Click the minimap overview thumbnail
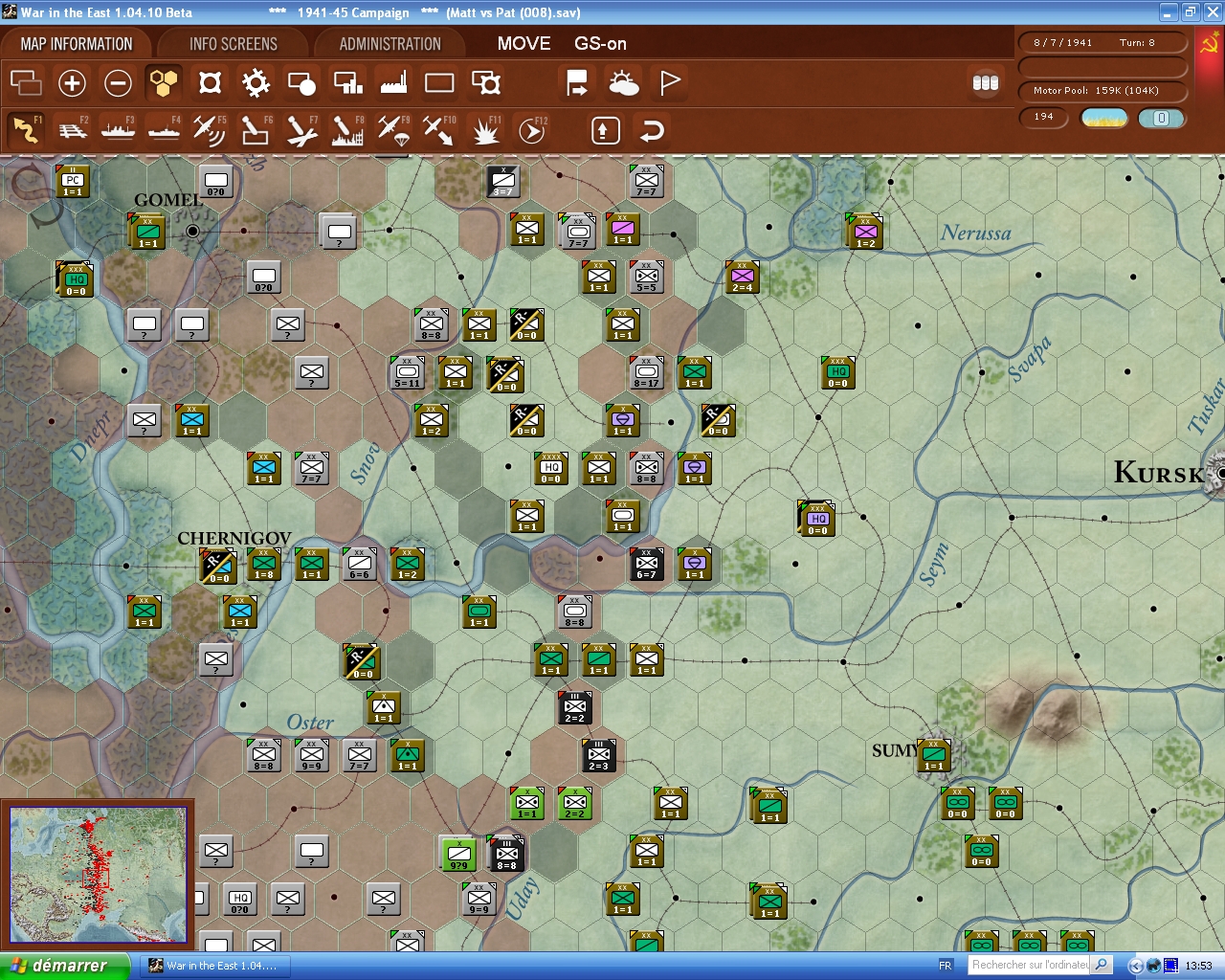The height and width of the screenshot is (980, 1225). (x=98, y=875)
